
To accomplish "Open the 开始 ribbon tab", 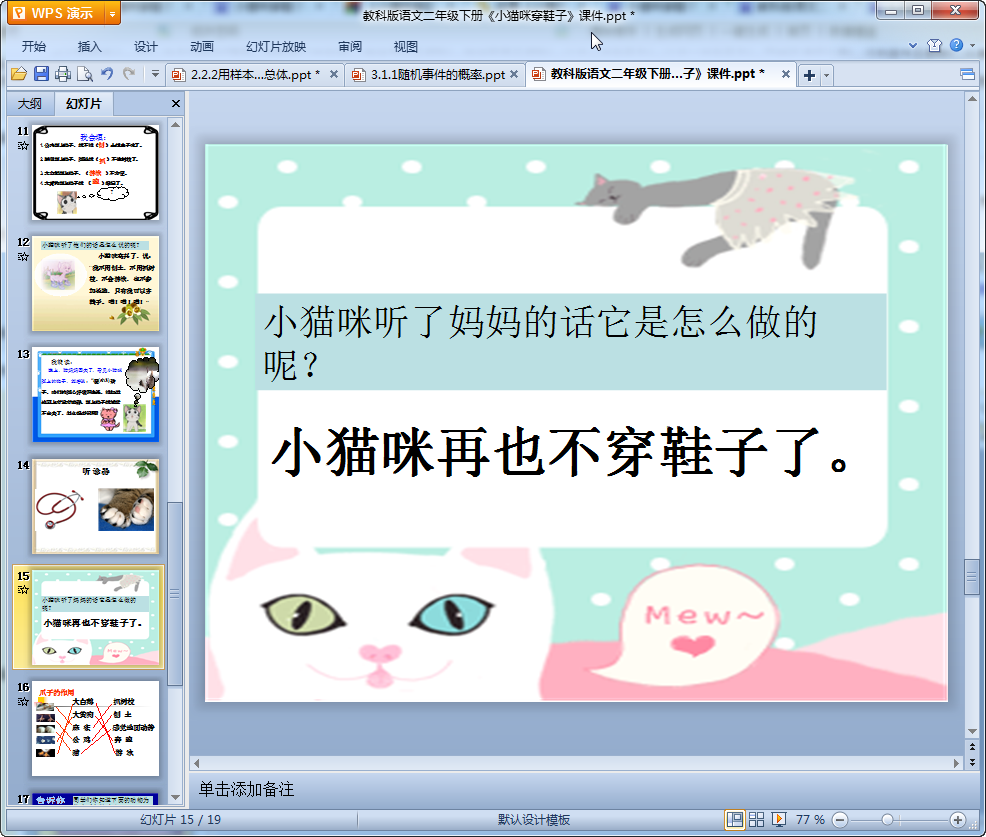I will pyautogui.click(x=34, y=47).
